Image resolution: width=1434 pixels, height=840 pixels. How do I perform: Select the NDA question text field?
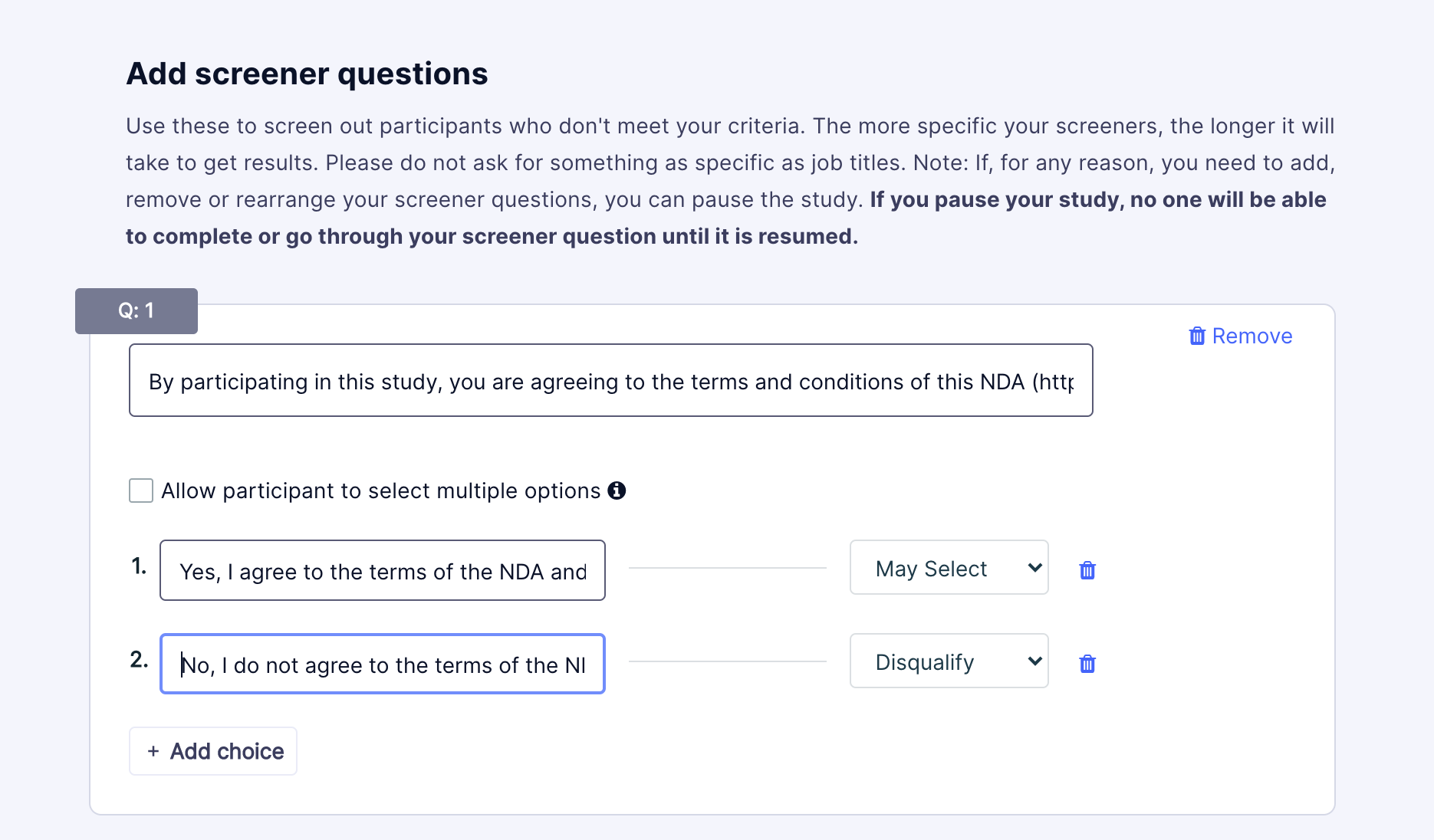point(610,380)
